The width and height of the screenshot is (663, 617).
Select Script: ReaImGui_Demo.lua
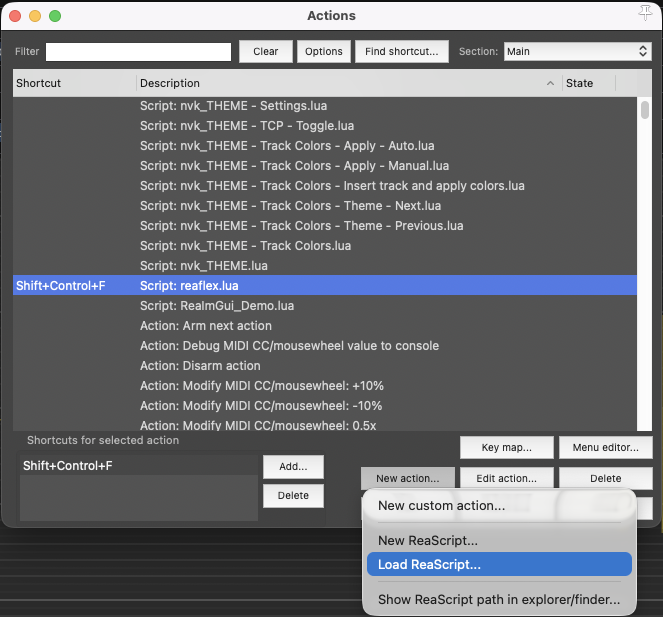[325, 306]
